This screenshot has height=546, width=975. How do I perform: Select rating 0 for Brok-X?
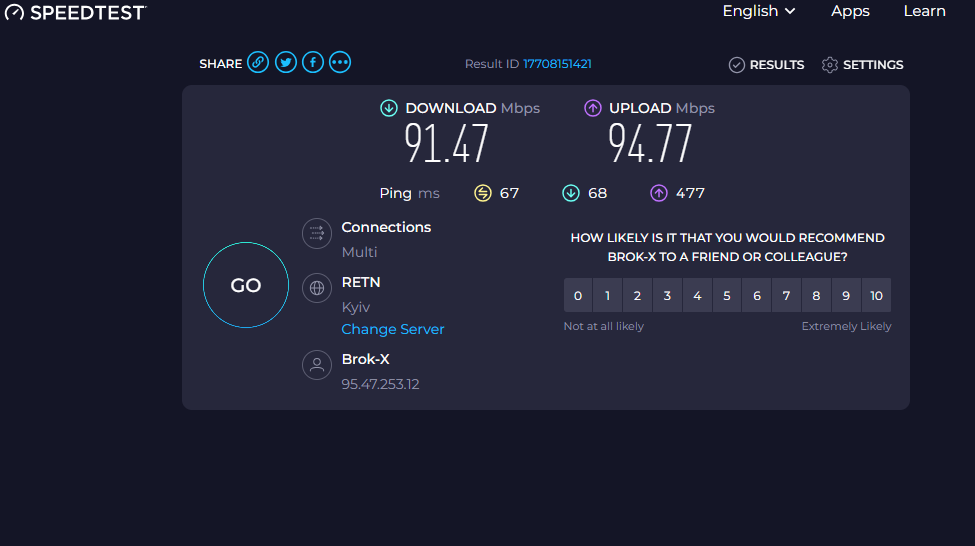[x=578, y=295]
